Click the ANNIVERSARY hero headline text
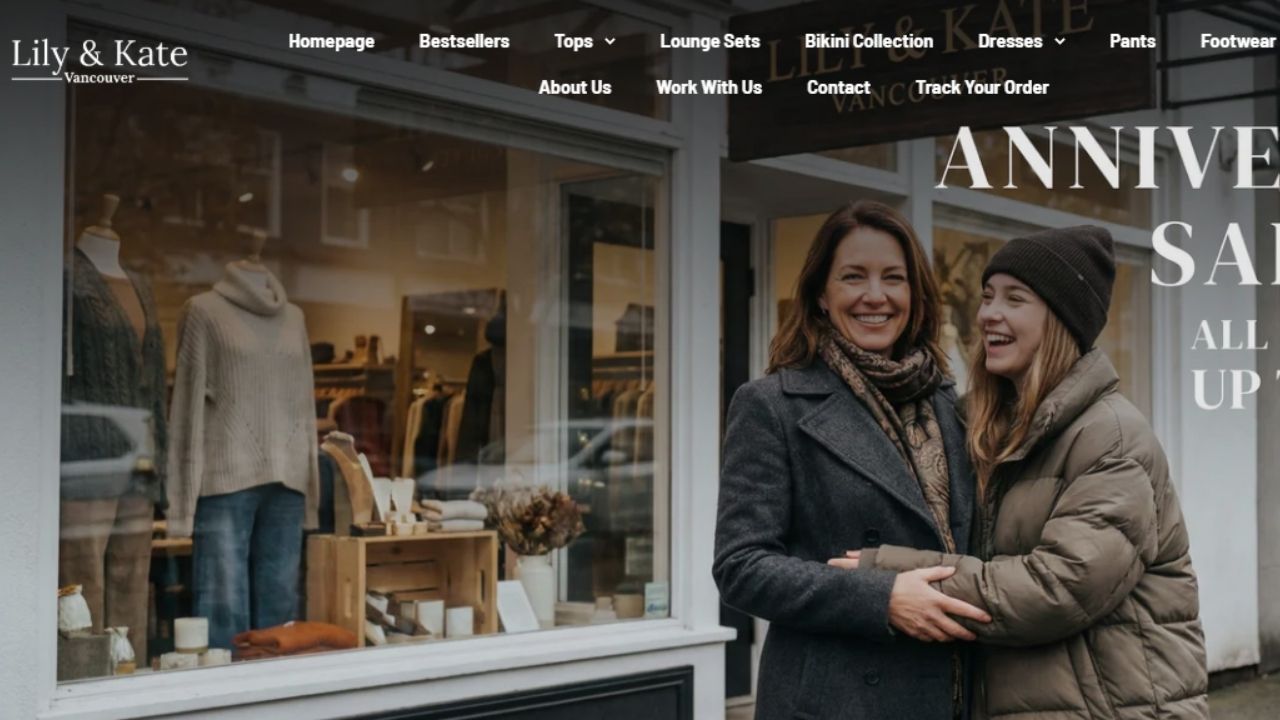 click(1108, 158)
